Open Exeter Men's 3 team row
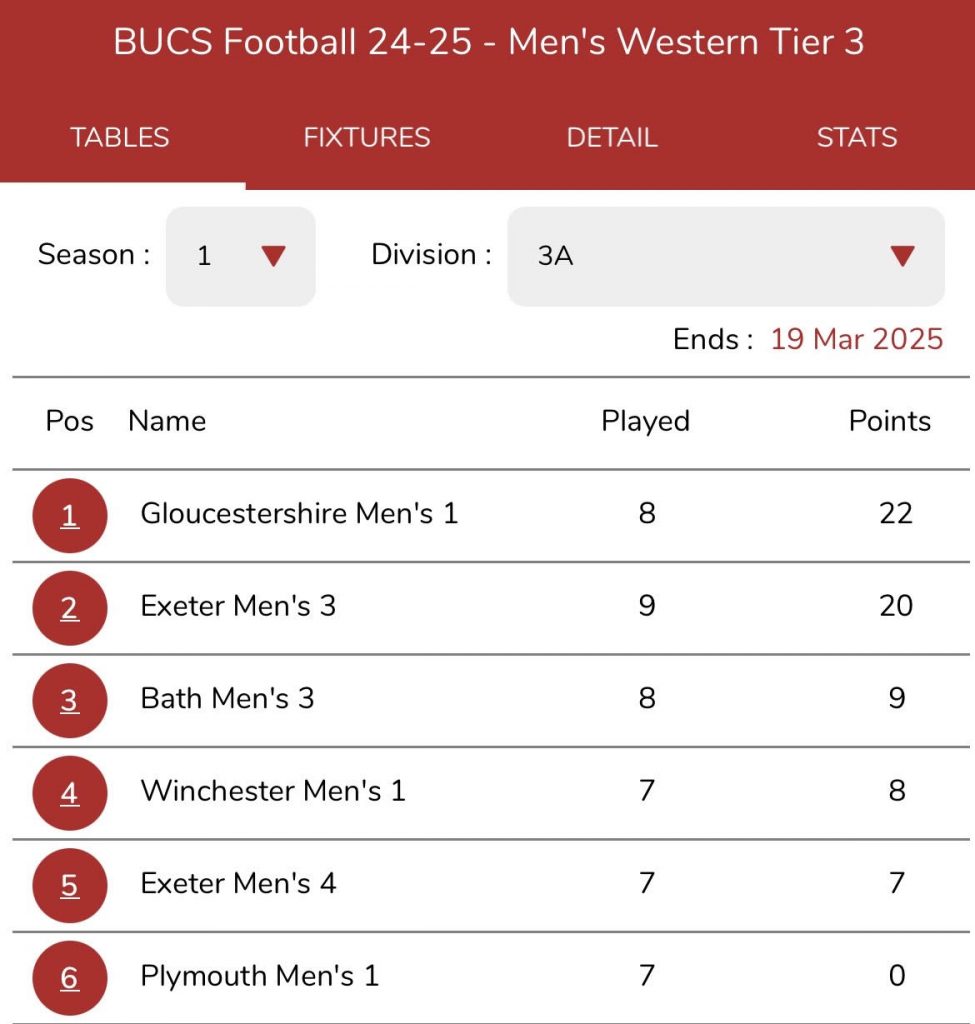 click(238, 606)
